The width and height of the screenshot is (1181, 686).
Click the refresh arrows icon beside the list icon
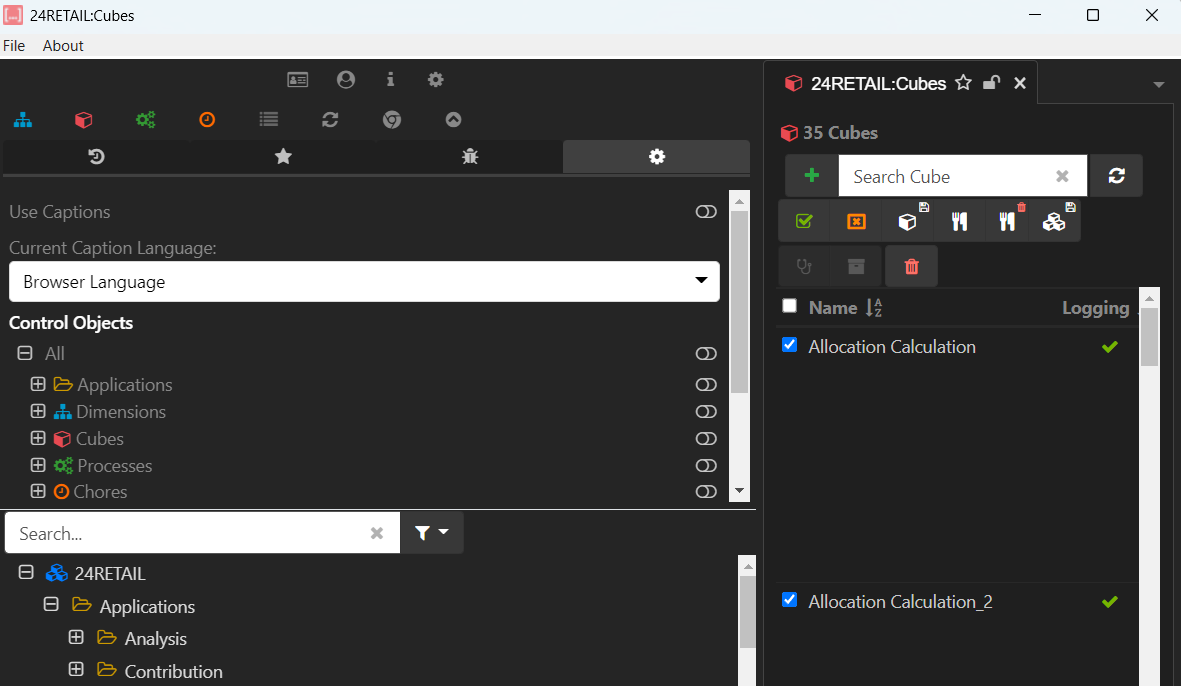click(x=330, y=120)
